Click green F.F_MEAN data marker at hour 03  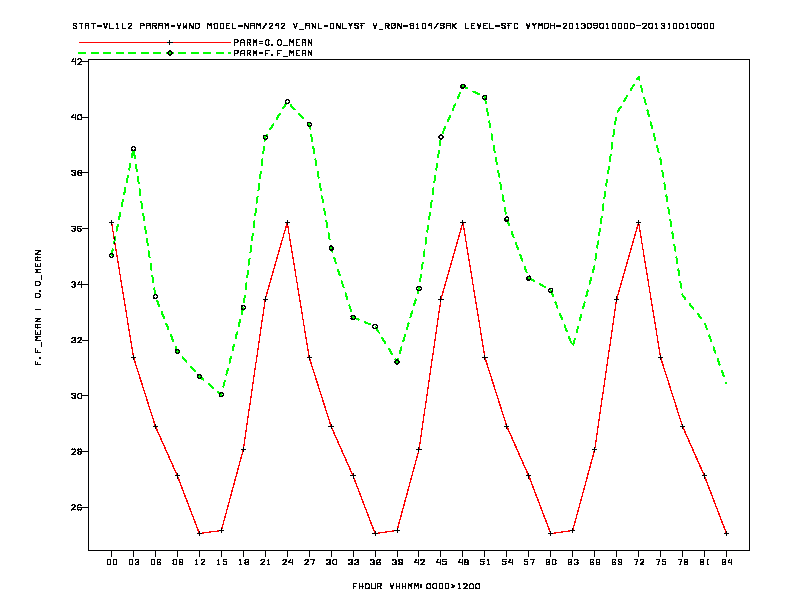pos(133,149)
